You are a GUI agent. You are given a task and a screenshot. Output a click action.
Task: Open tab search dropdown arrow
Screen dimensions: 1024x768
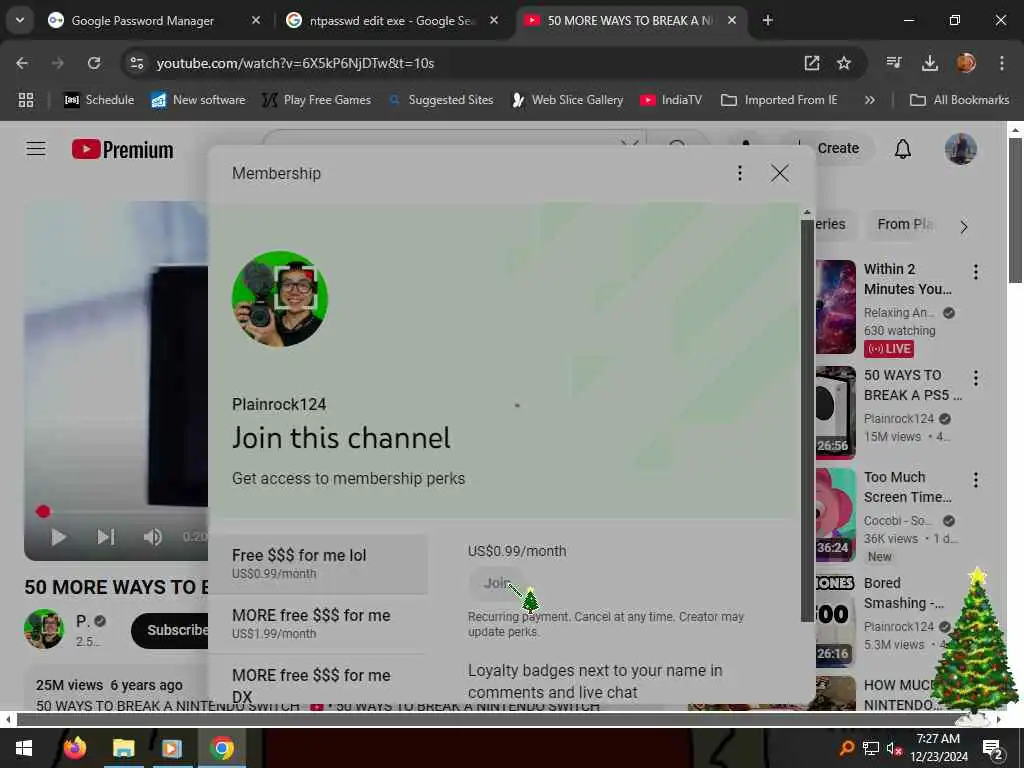coord(20,20)
